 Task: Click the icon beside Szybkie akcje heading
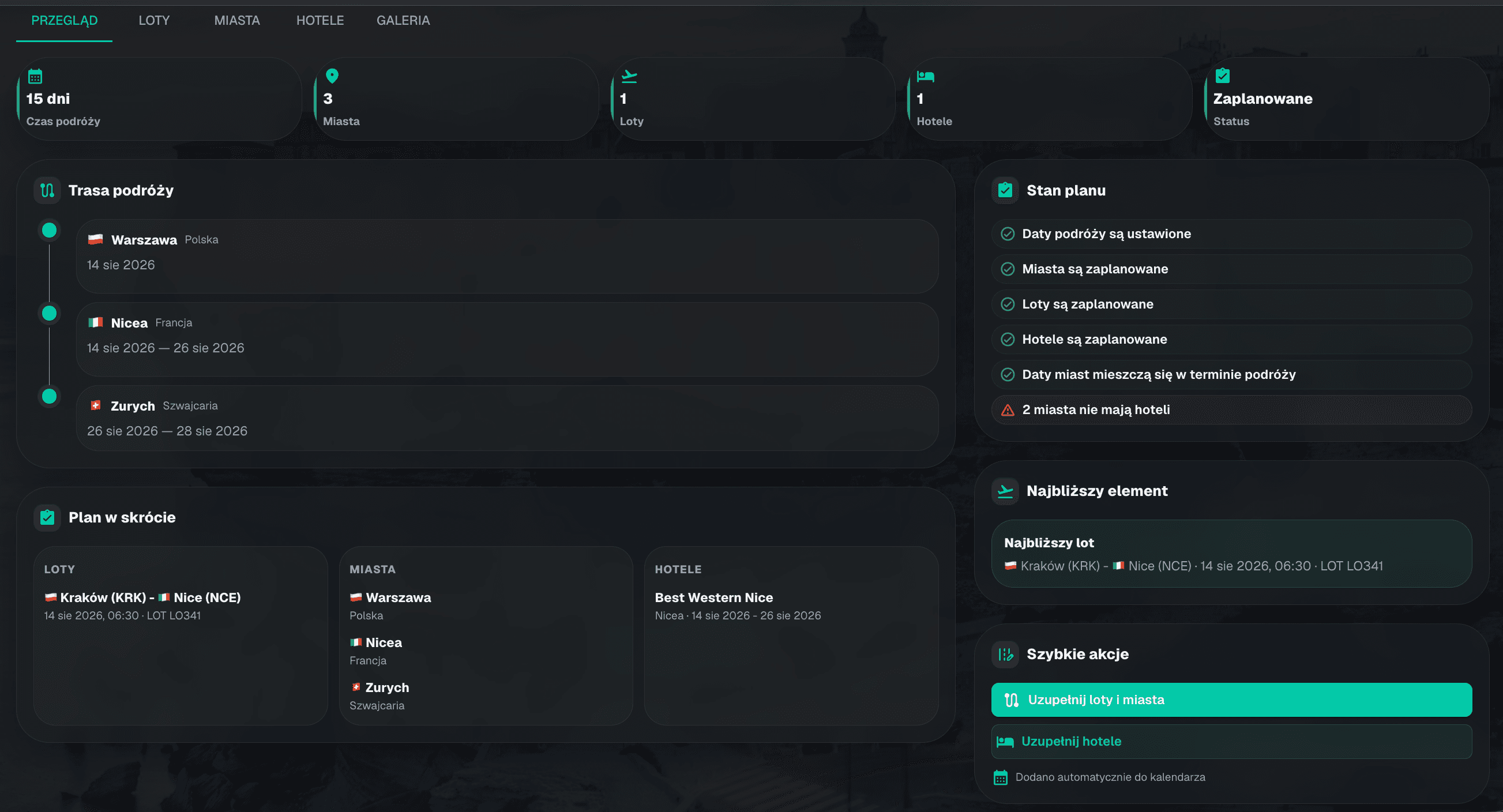click(x=1005, y=655)
